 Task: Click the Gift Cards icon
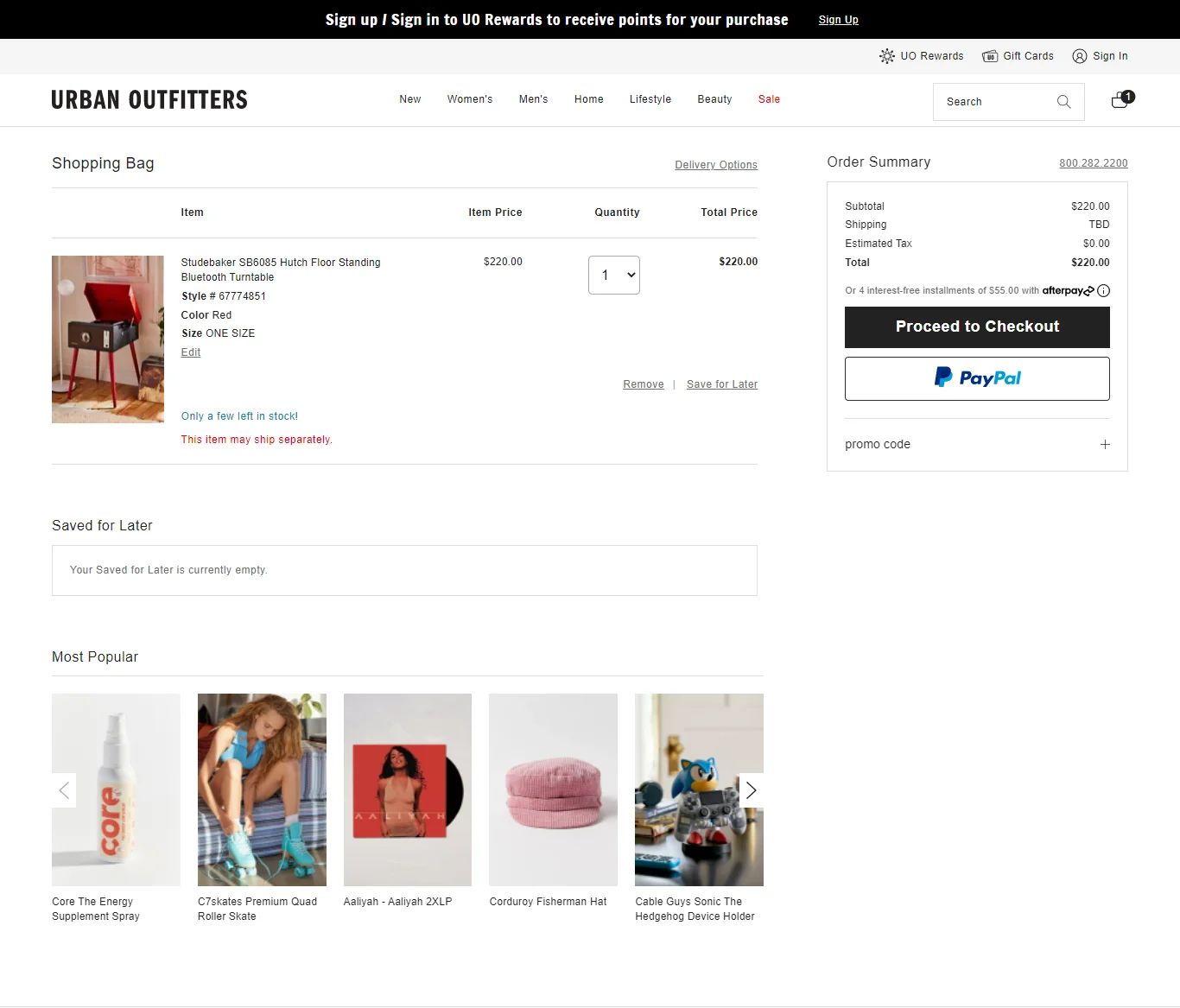pyautogui.click(x=989, y=55)
